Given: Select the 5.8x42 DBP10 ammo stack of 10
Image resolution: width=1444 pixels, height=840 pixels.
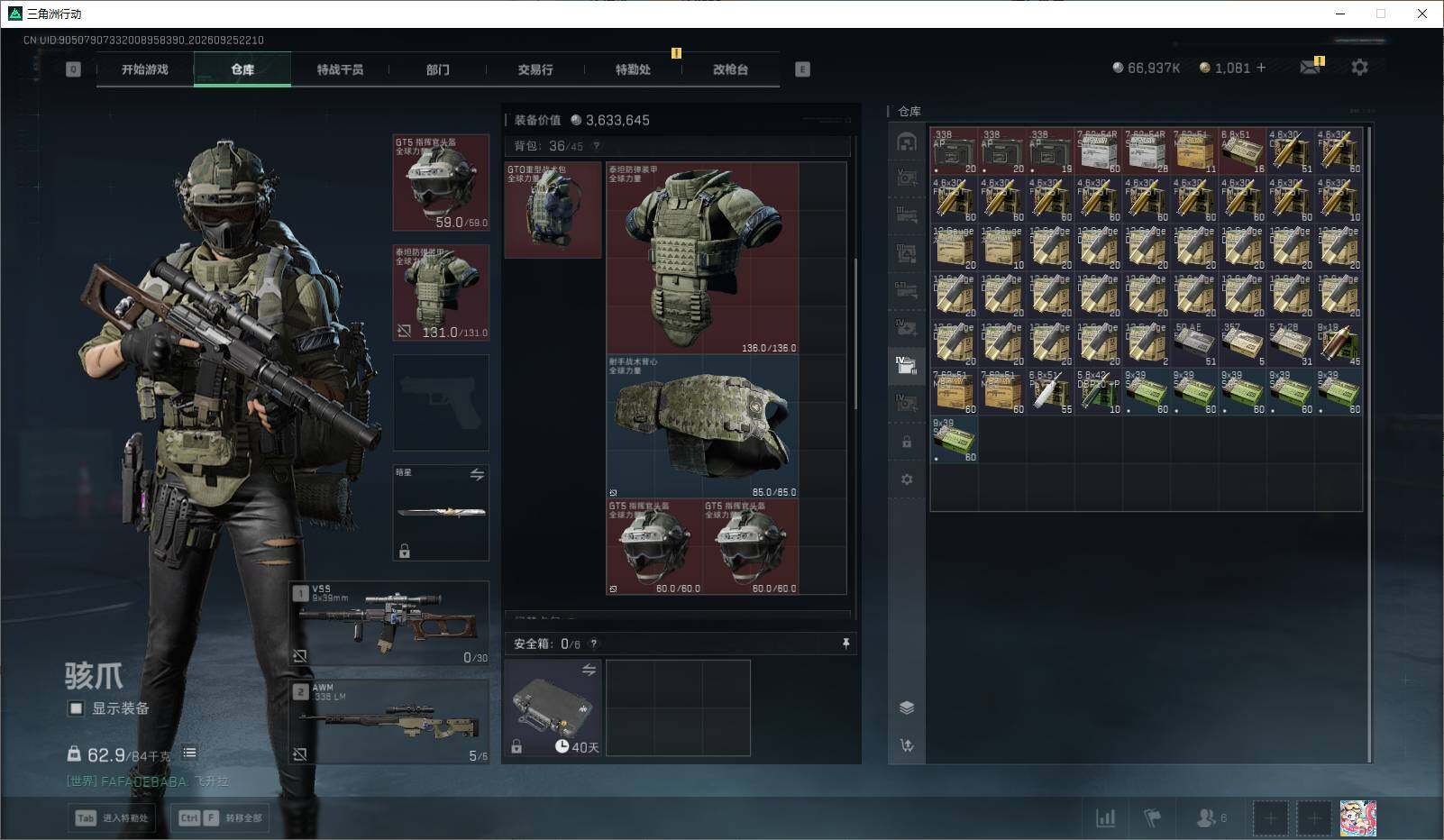Looking at the screenshot, I should coord(1099,392).
